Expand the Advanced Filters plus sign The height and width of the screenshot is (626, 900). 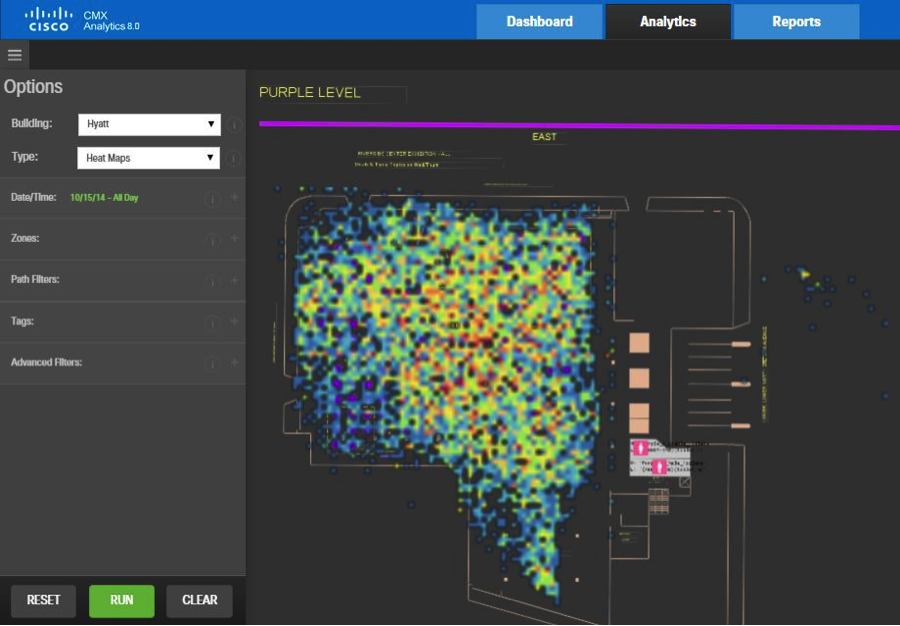234,363
